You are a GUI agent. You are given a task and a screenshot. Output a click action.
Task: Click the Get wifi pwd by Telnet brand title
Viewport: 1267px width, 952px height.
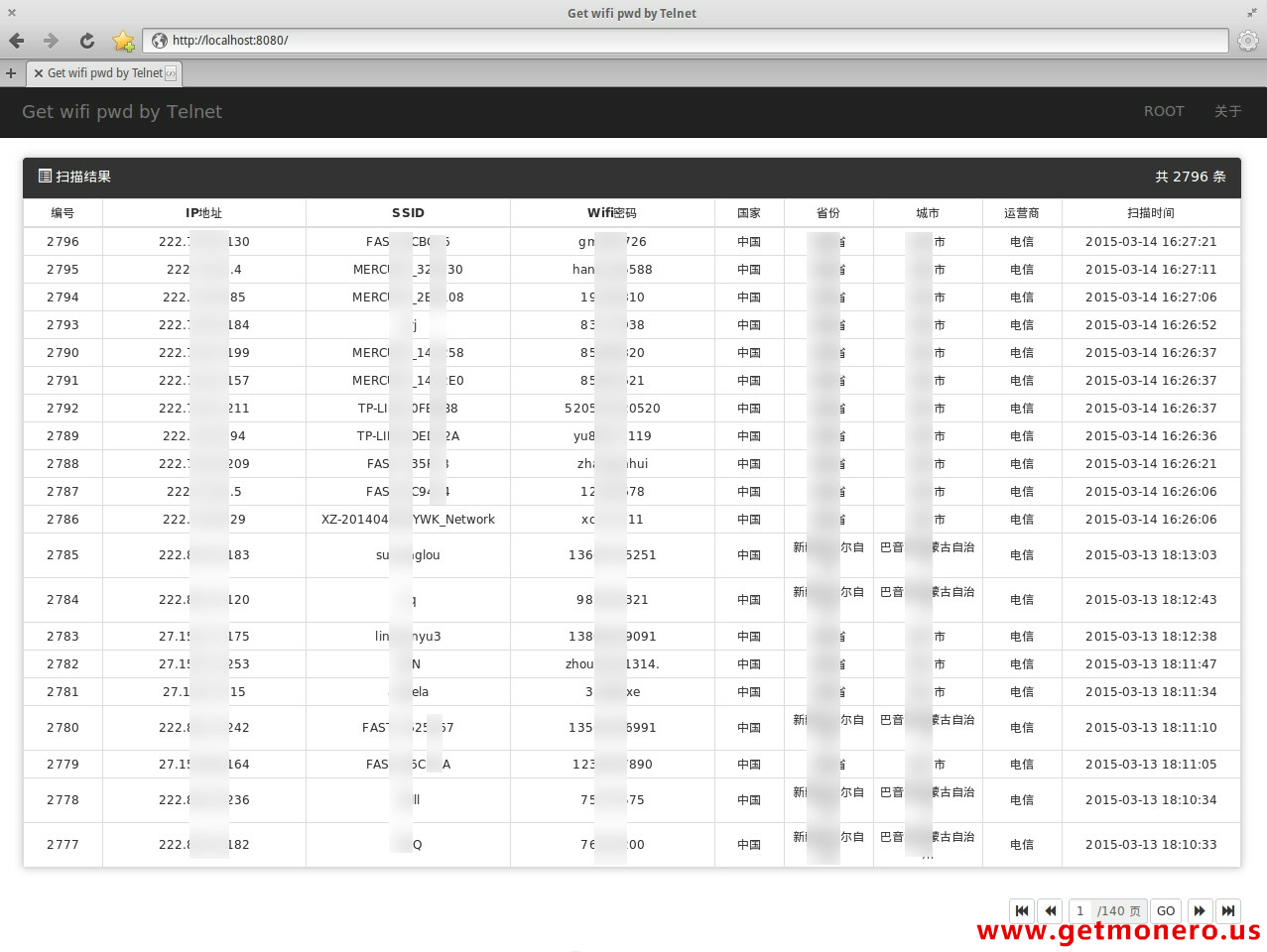point(122,112)
